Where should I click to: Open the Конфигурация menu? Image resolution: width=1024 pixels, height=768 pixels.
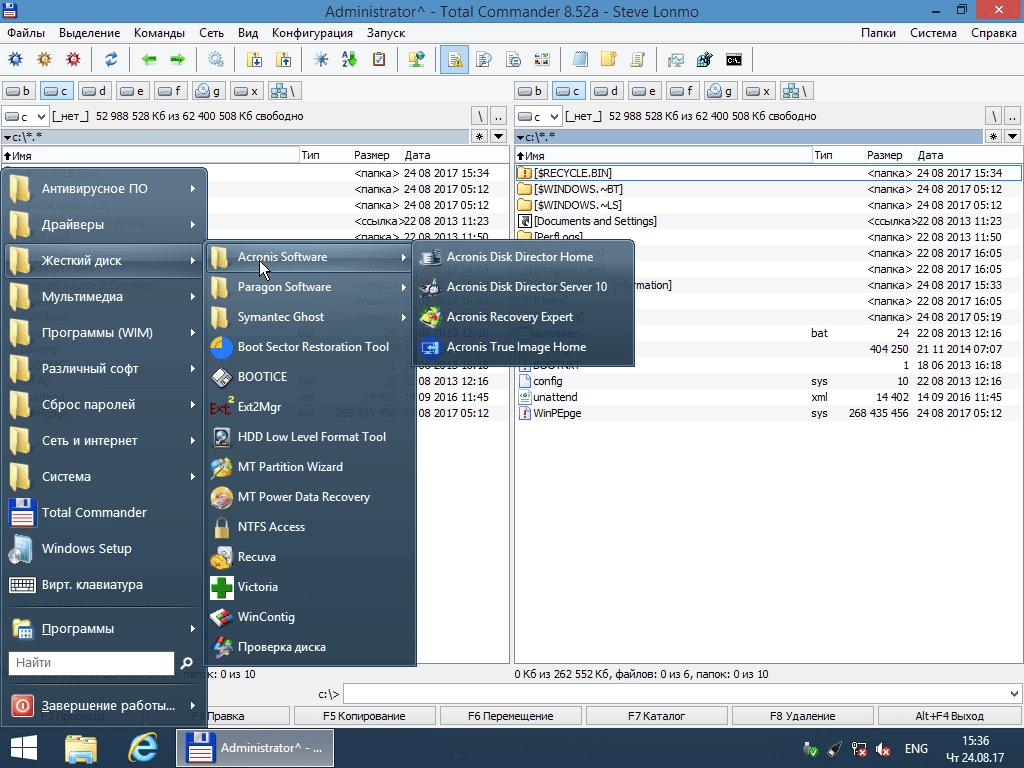(x=312, y=33)
